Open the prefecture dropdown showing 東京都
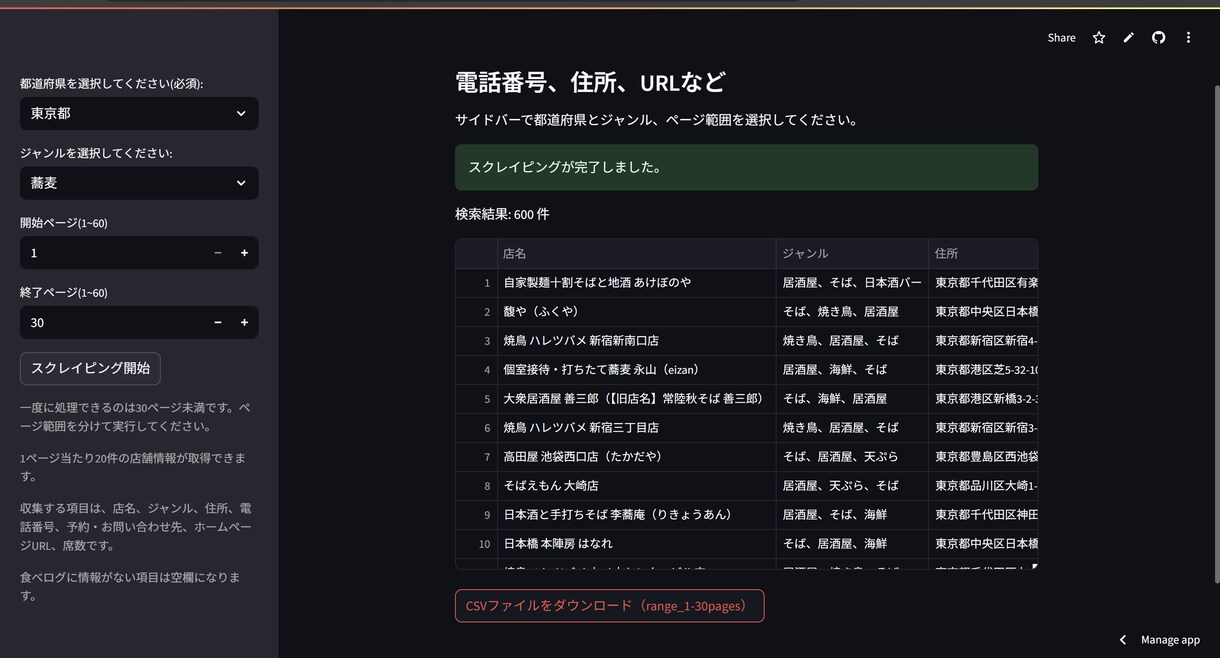1220x658 pixels. coord(139,113)
